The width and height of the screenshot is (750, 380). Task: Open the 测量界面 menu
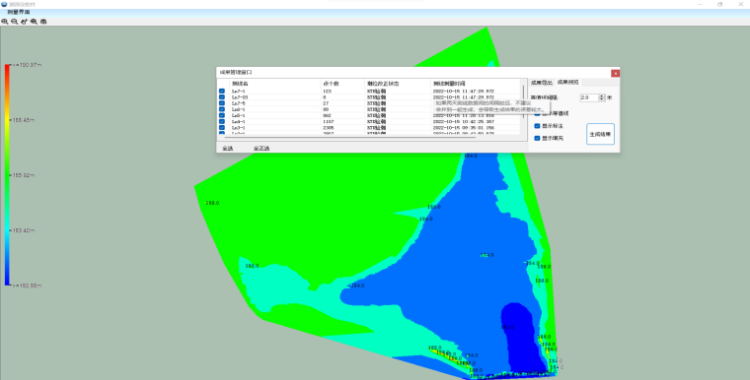(x=19, y=12)
